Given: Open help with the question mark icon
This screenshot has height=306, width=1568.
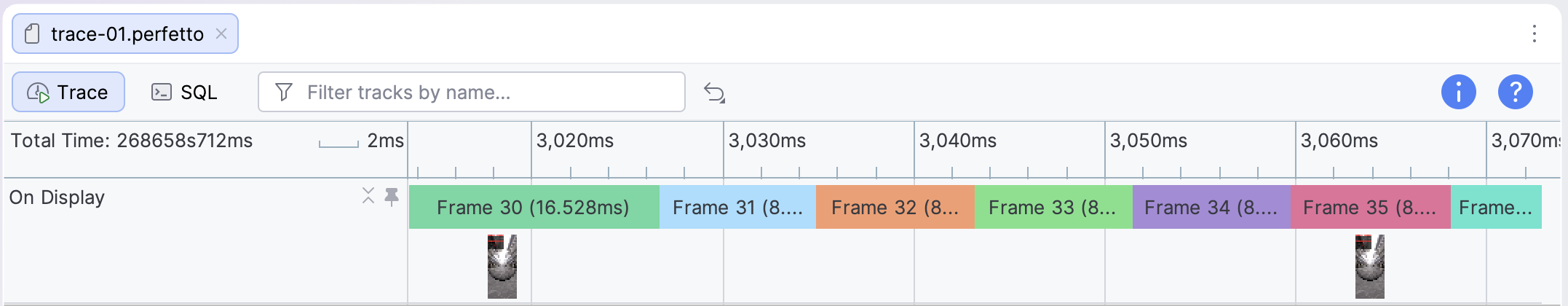Looking at the screenshot, I should click(x=1515, y=92).
